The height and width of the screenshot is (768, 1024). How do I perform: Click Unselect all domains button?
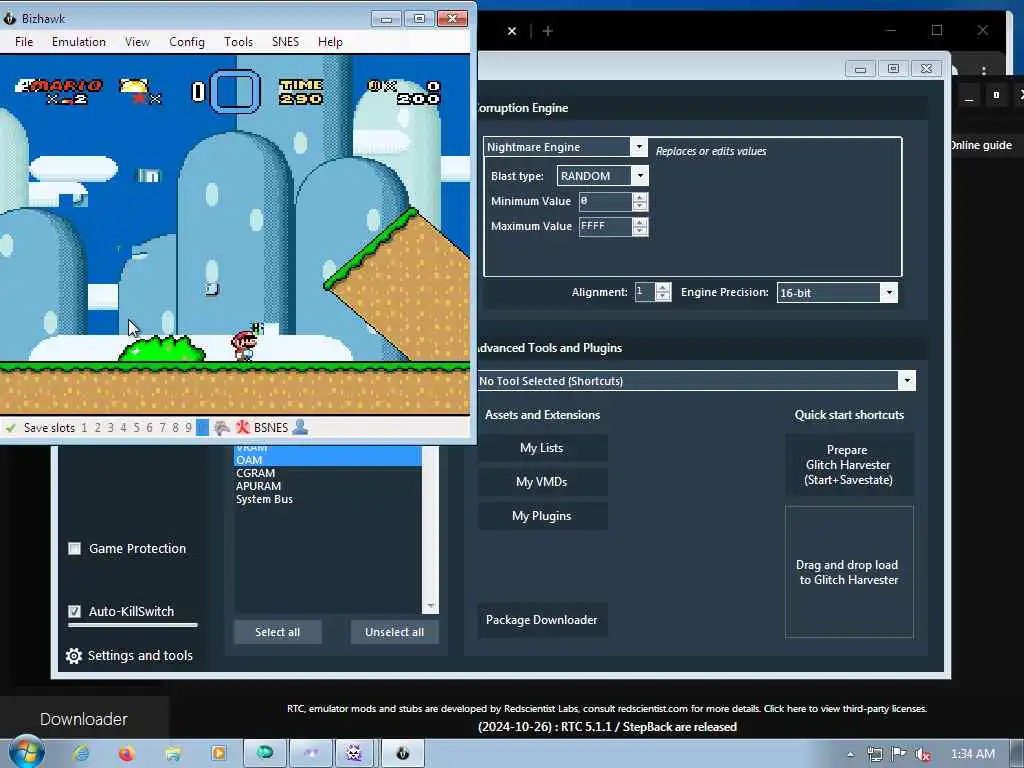(x=394, y=632)
